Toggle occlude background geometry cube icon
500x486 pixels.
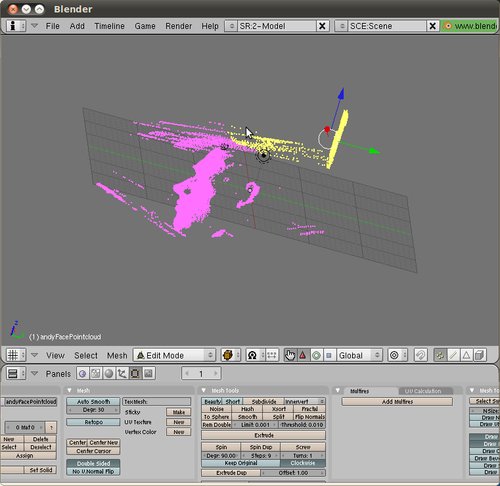point(479,355)
